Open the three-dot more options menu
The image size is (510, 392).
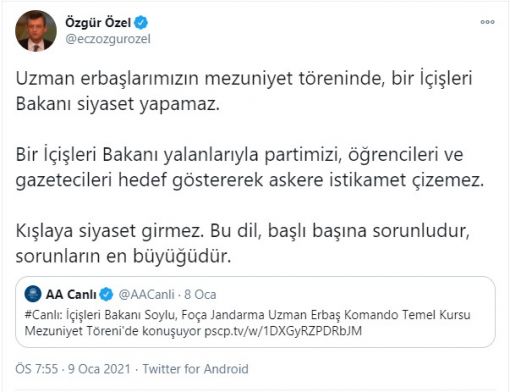[x=487, y=22]
